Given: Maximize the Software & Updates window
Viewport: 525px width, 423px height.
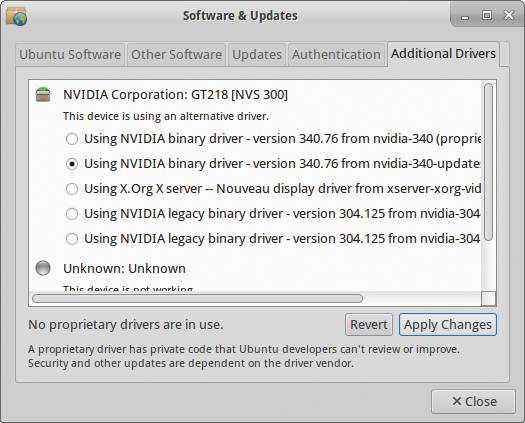Looking at the screenshot, I should [486, 15].
